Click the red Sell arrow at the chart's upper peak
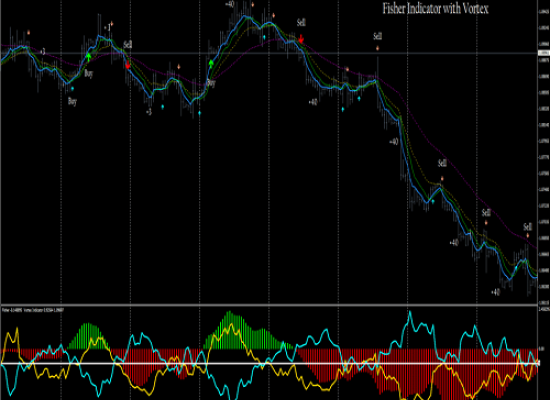Screen dimensions: 550x400 (x=301, y=39)
